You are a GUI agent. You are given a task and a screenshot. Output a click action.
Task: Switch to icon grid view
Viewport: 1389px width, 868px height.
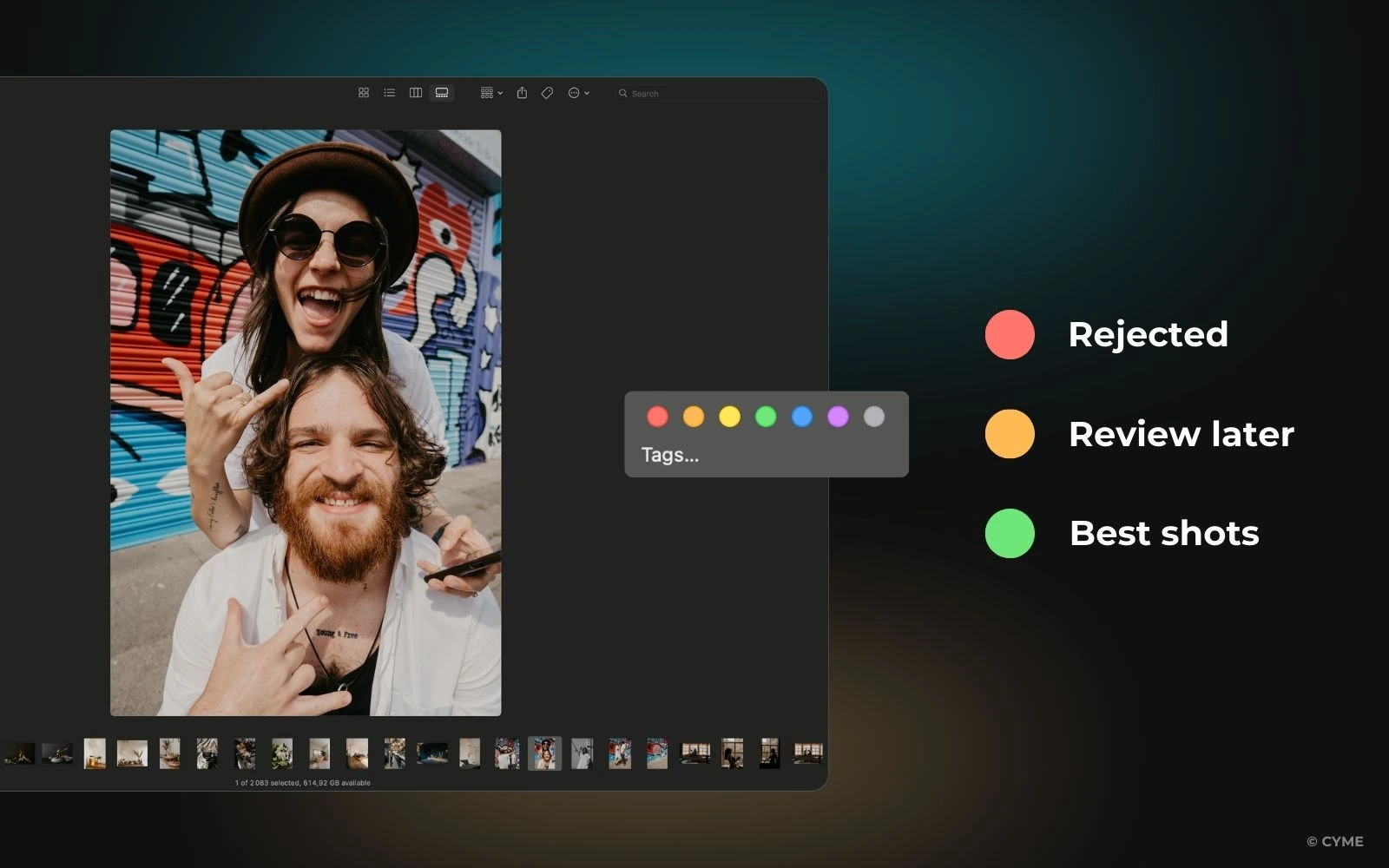point(364,93)
